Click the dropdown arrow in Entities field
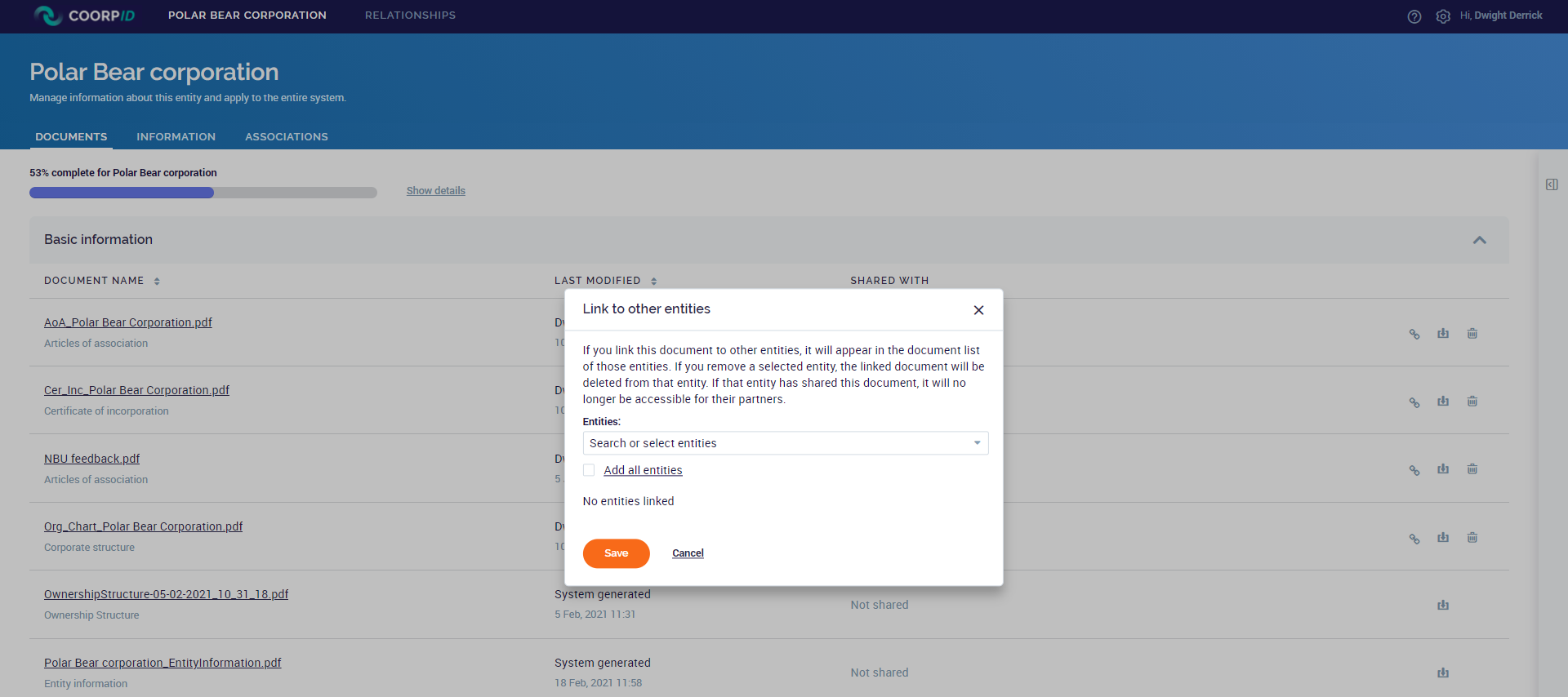The height and width of the screenshot is (697, 1568). (977, 443)
